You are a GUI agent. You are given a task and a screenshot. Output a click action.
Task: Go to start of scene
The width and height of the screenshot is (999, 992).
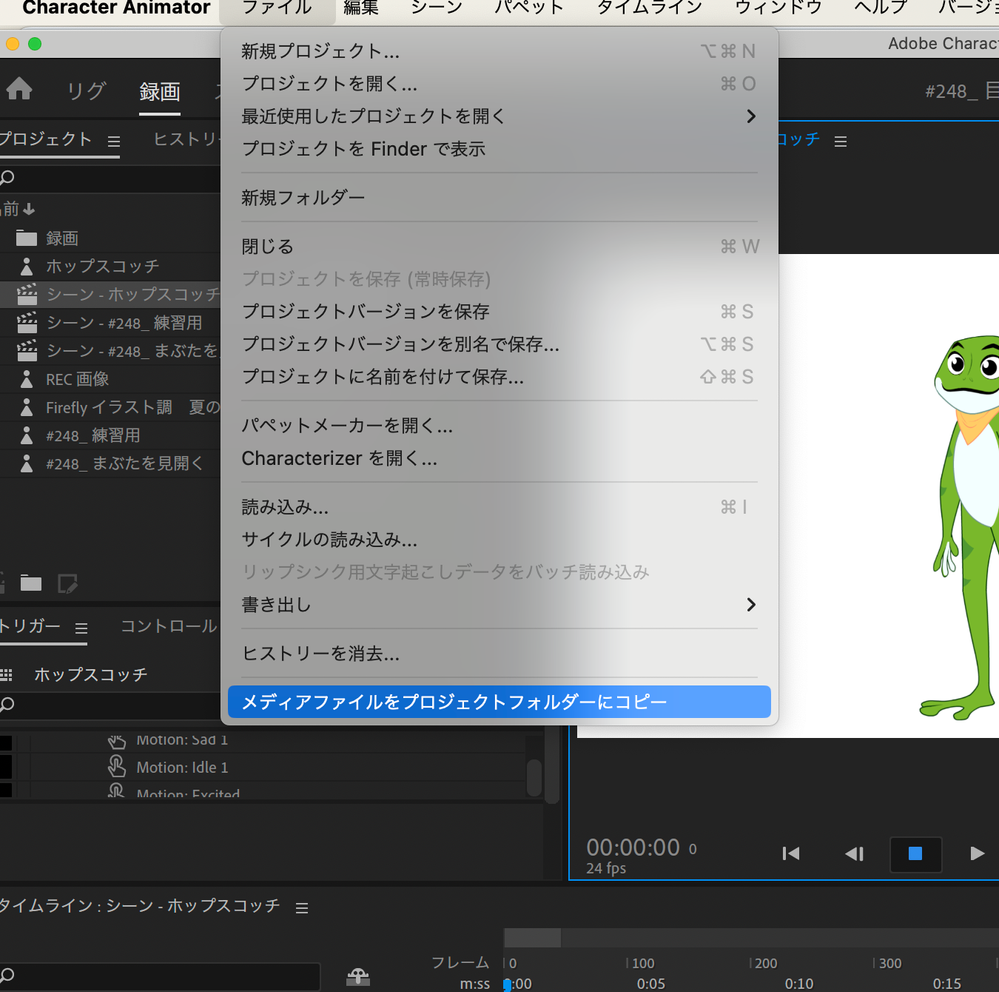point(791,853)
